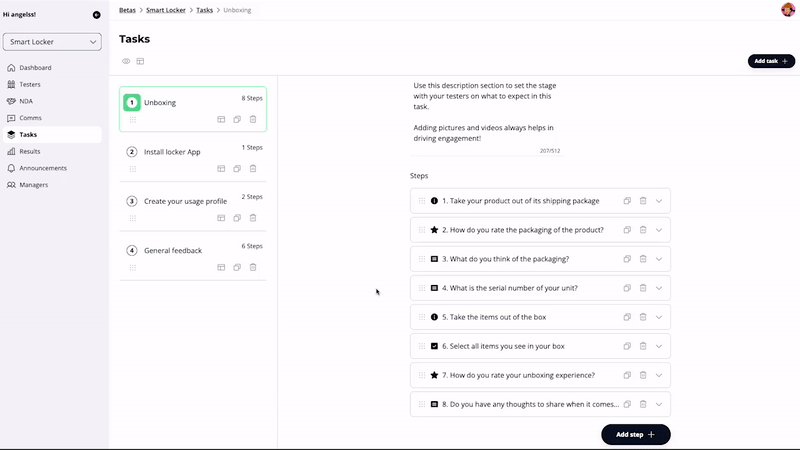Viewport: 800px width, 450px height.
Task: Delete step 3 What do you think
Action: point(643,259)
